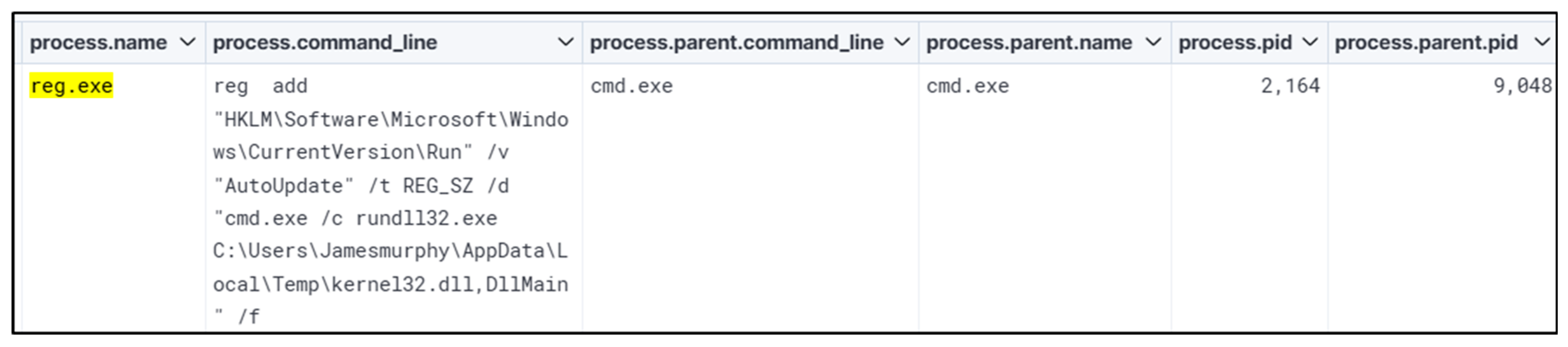Select the process.parent.pid header label
1568x347 pixels.
[x=1426, y=43]
